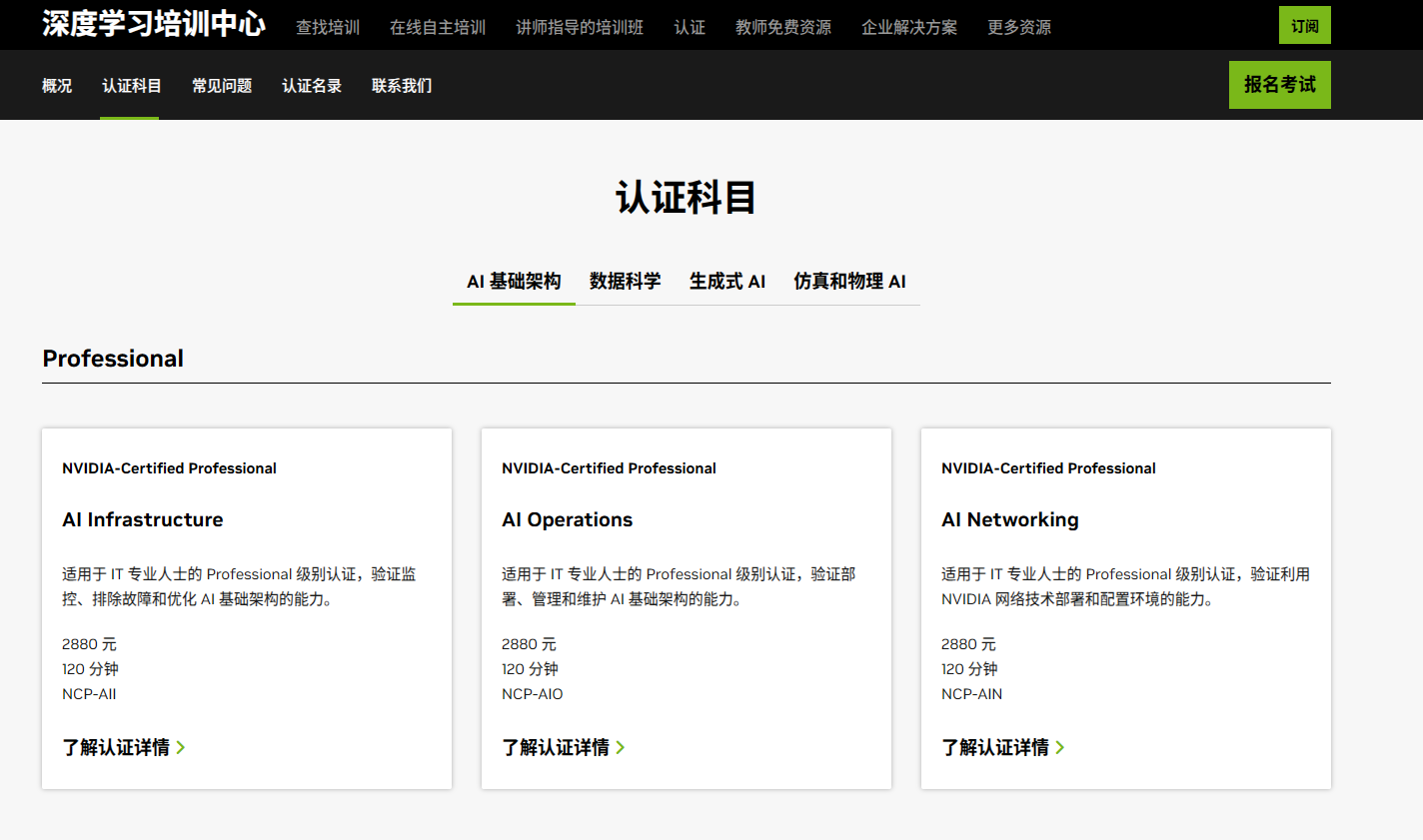Click the green 订阅 button

pos(1305,26)
